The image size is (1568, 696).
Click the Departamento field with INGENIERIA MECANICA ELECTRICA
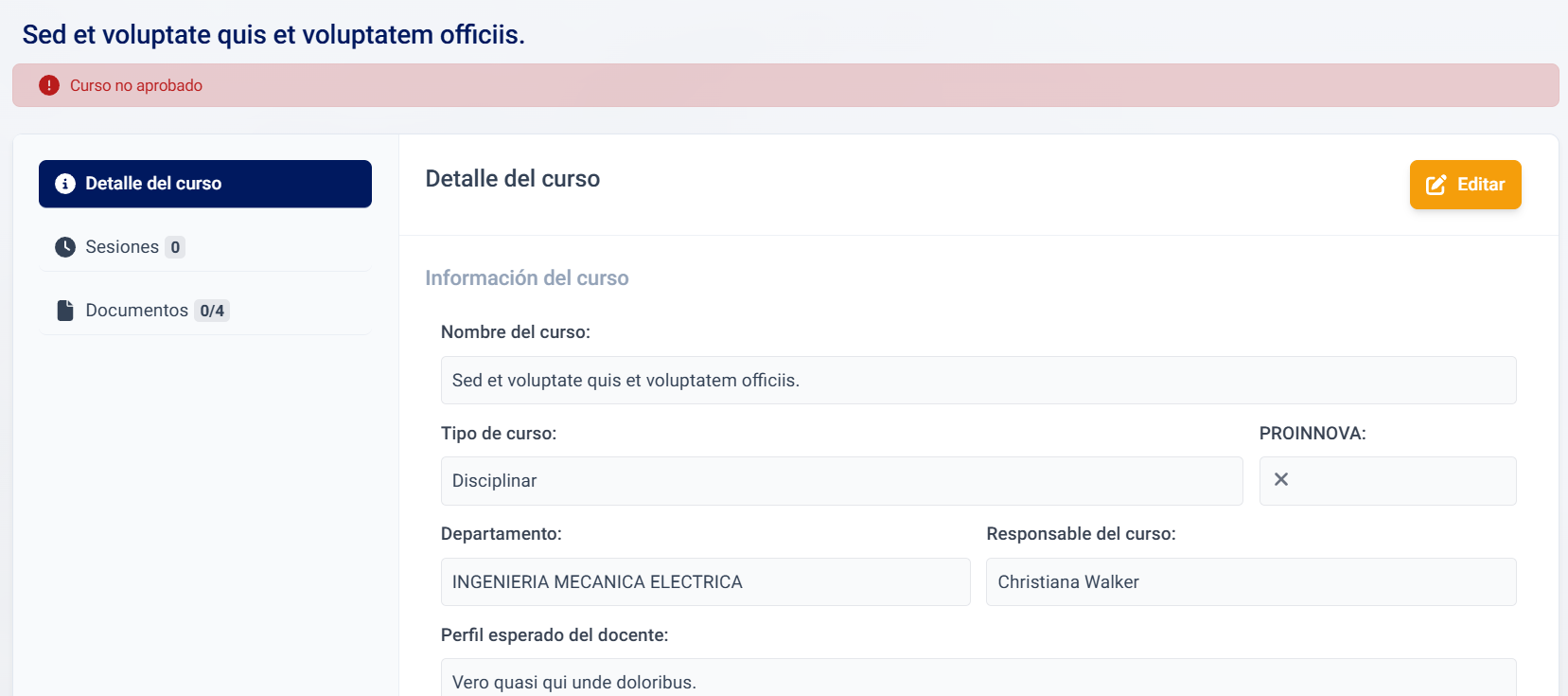pos(705,582)
